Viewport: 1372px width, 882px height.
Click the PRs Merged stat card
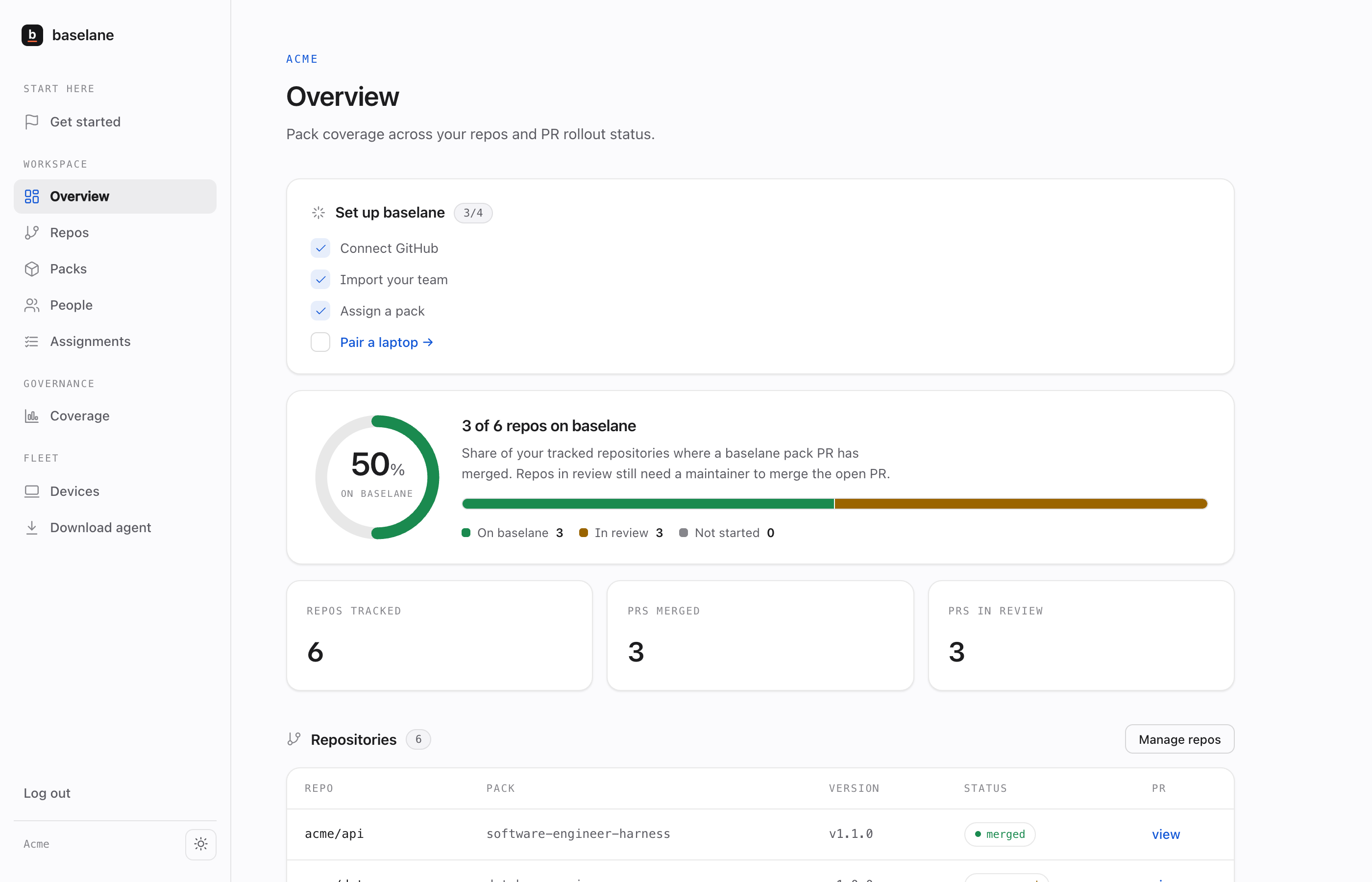coord(760,635)
